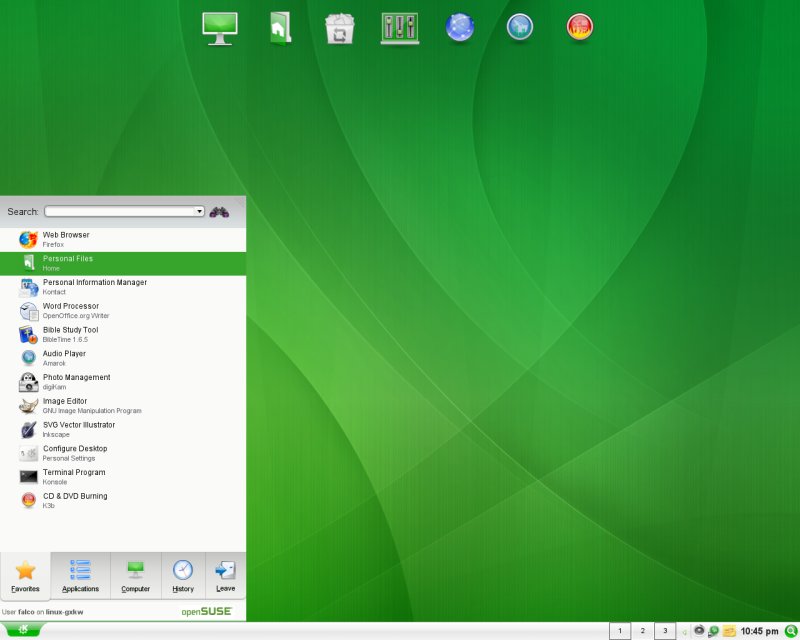
Task: Click the 'CD & DVD Burning' label
Action: [75, 496]
